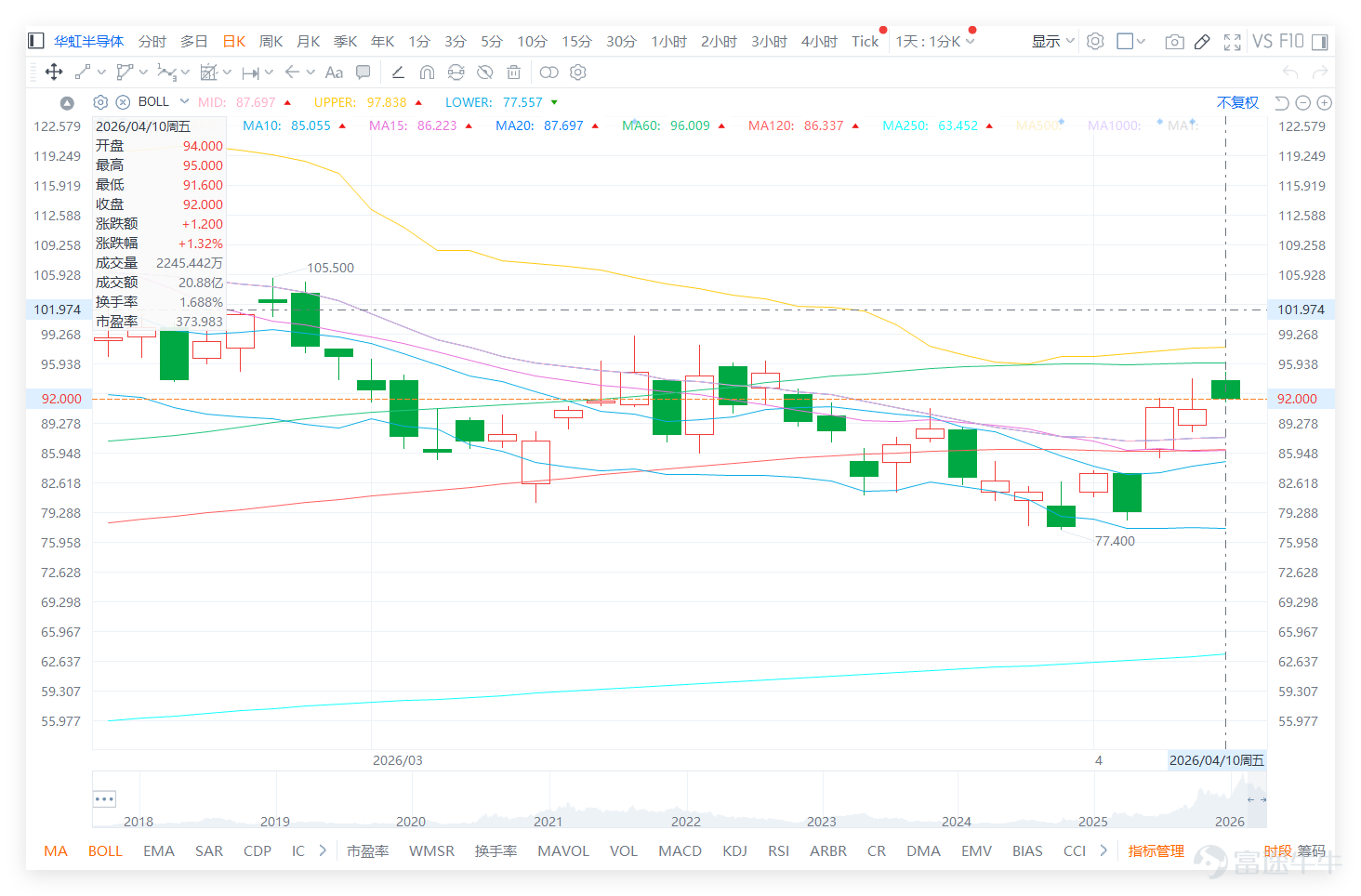Open the F10 company info
The height and width of the screenshot is (896, 1361).
click(1291, 41)
